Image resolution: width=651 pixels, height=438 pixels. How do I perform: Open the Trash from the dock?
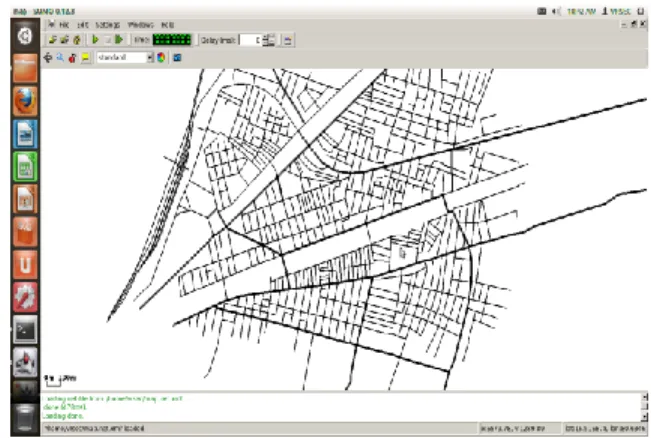25,417
